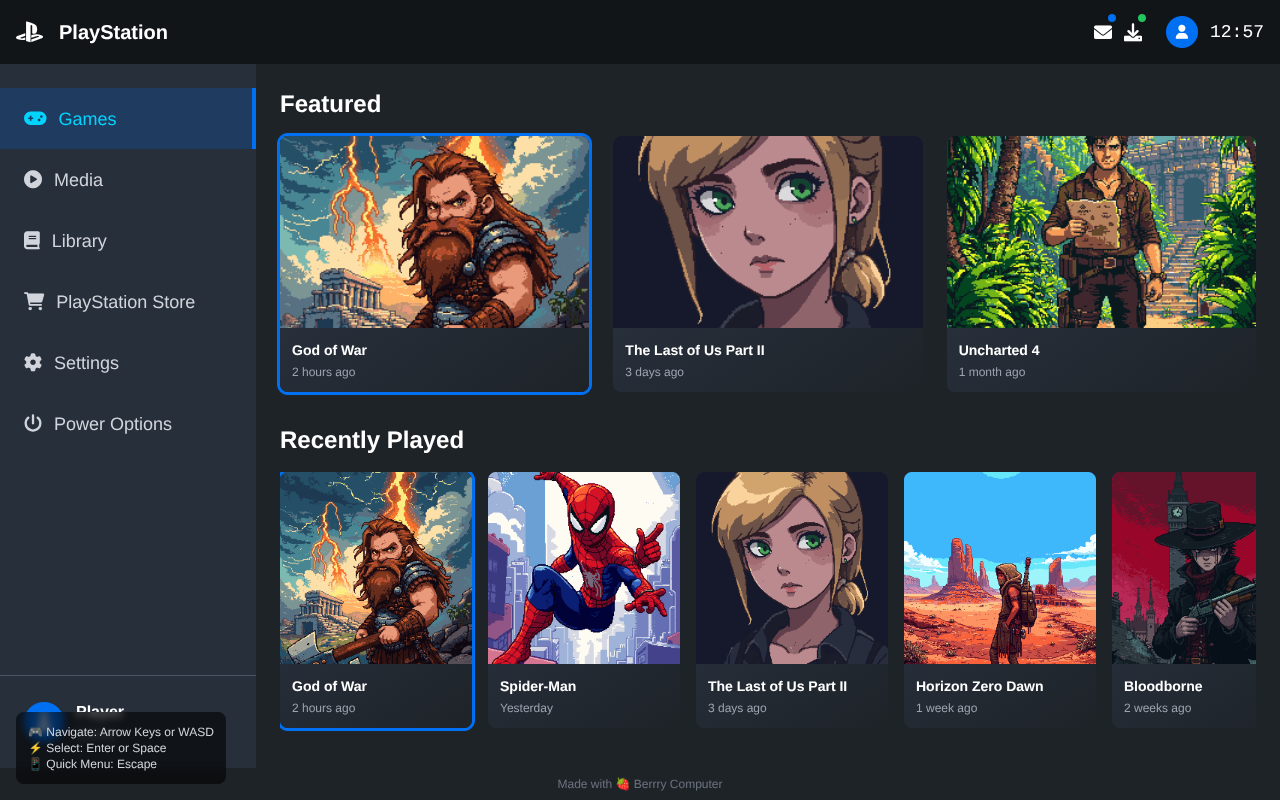1280x800 pixels.
Task: Switch to the Media section
Action: (78, 179)
